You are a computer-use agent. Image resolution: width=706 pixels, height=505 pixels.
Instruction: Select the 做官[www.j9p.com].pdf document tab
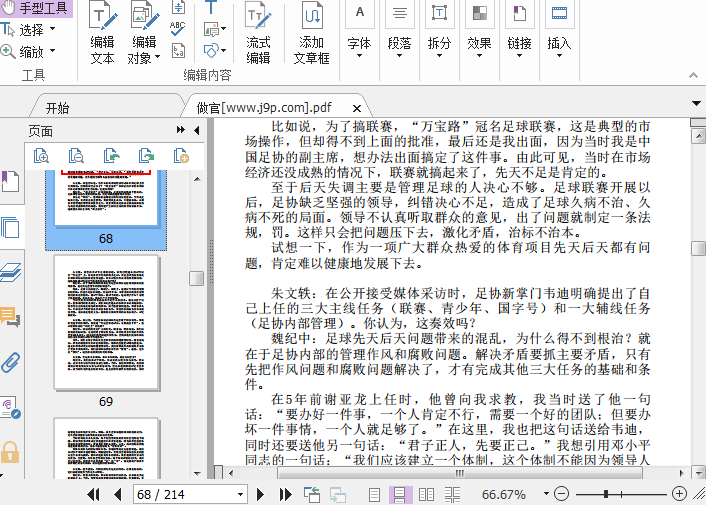point(264,108)
